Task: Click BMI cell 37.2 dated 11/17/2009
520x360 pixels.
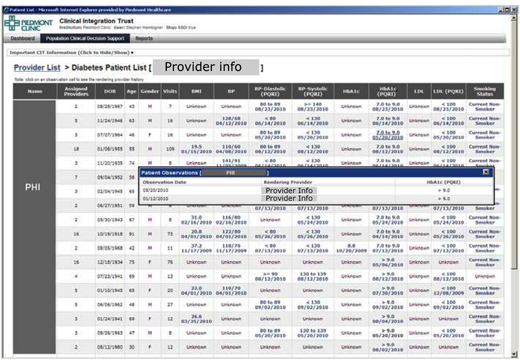Action: point(197,248)
